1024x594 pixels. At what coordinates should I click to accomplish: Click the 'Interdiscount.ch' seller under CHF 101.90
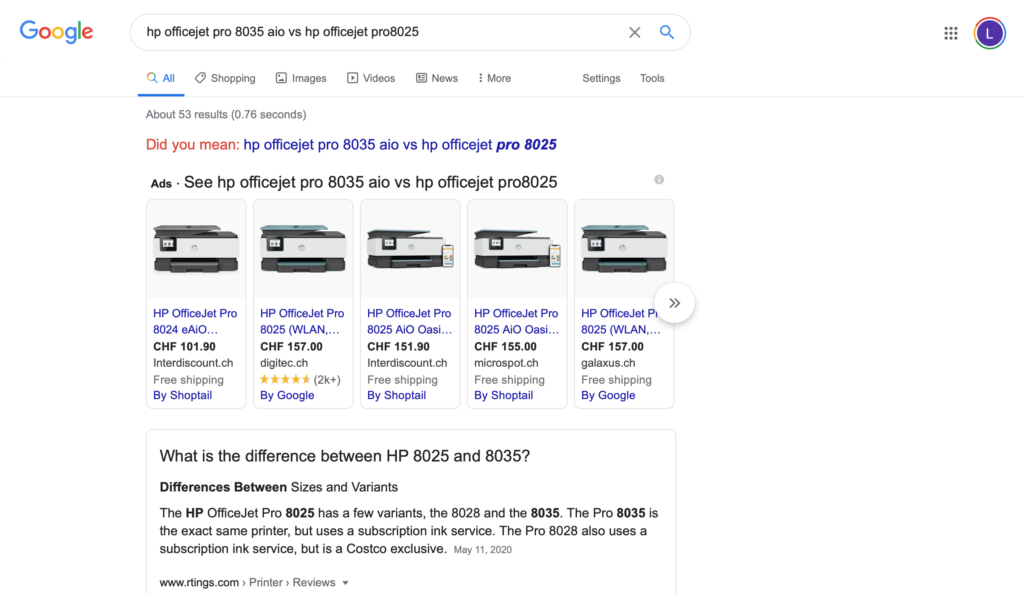[x=193, y=363]
